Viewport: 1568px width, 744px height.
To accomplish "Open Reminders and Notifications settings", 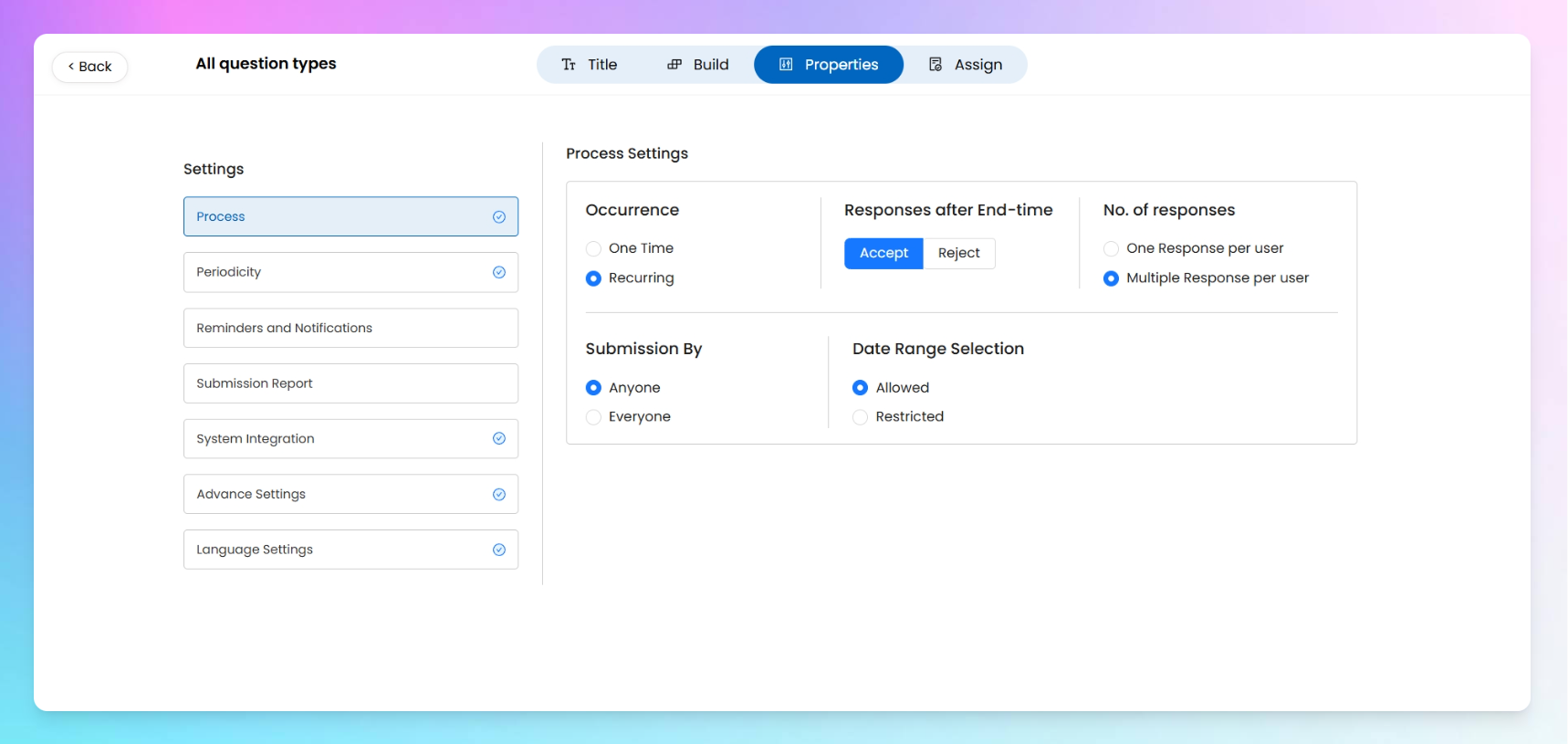I will coord(350,328).
